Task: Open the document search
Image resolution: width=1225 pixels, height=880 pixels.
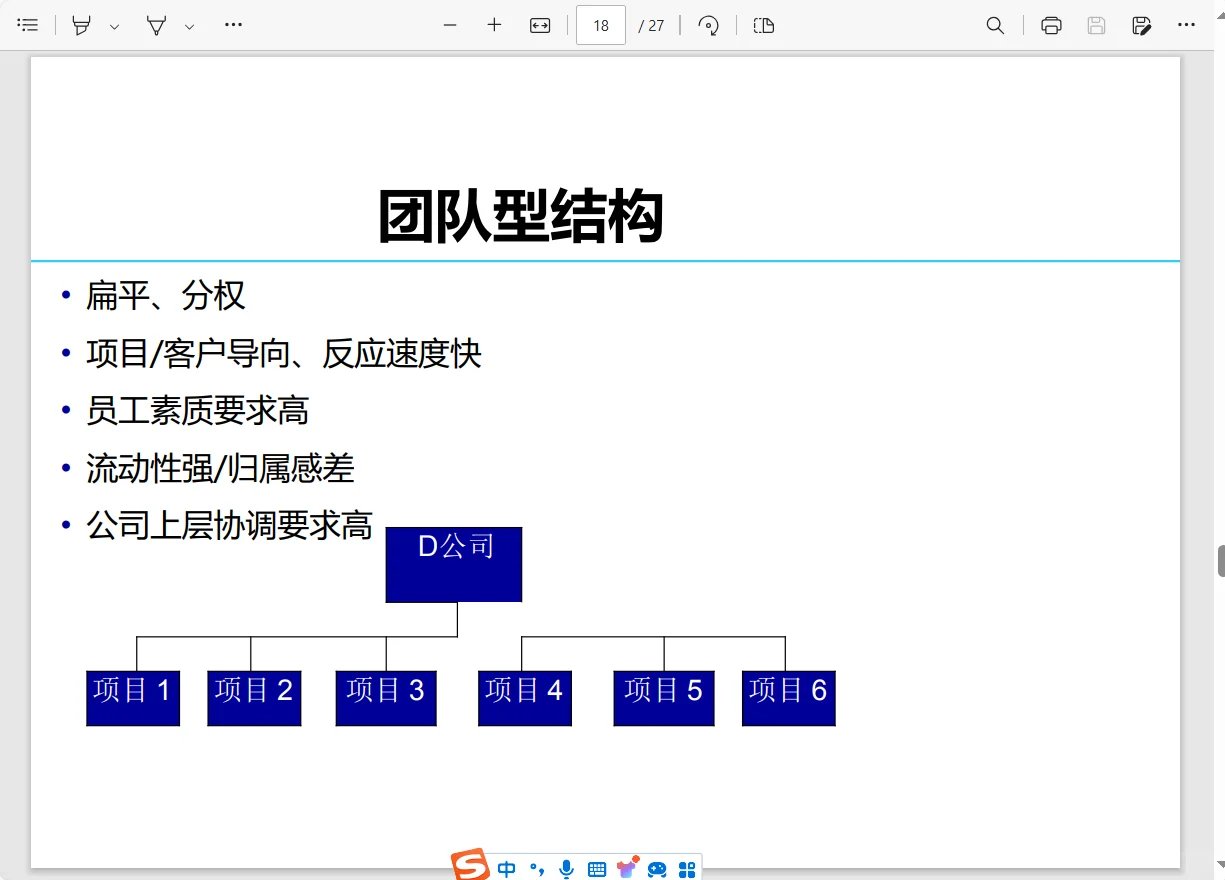Action: point(996,25)
